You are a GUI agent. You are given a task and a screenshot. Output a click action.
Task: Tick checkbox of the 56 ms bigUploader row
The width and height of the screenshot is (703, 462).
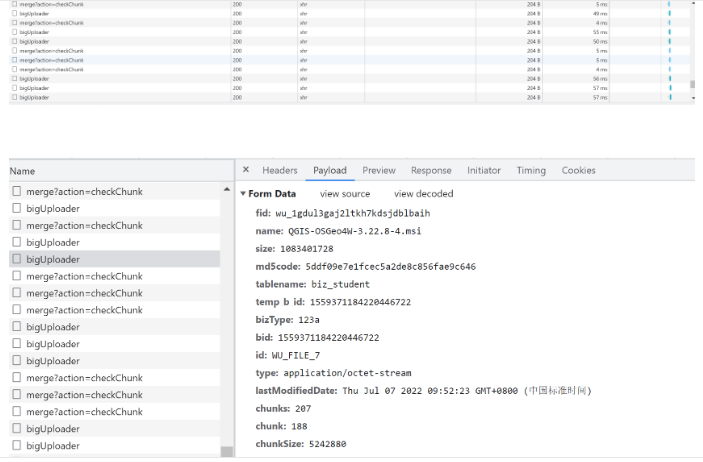tap(14, 78)
